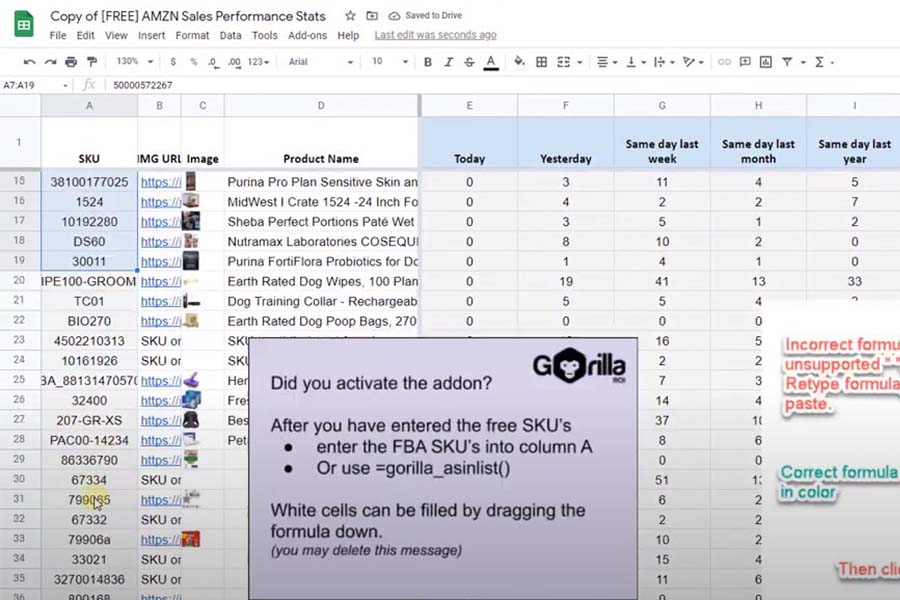
Task: Select the Sheba Perfect Portions product image
Action: click(191, 222)
